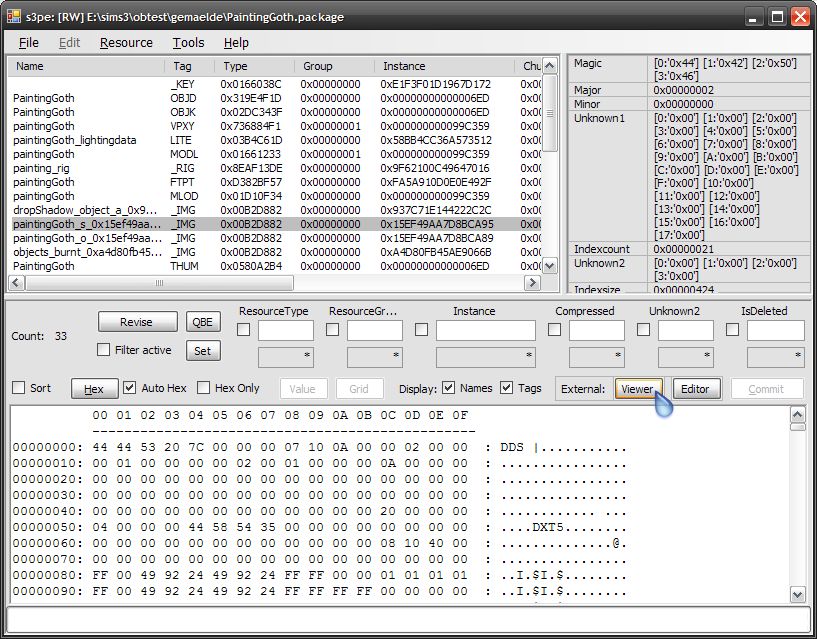Open the Resource menu
817x639 pixels.
(x=126, y=43)
